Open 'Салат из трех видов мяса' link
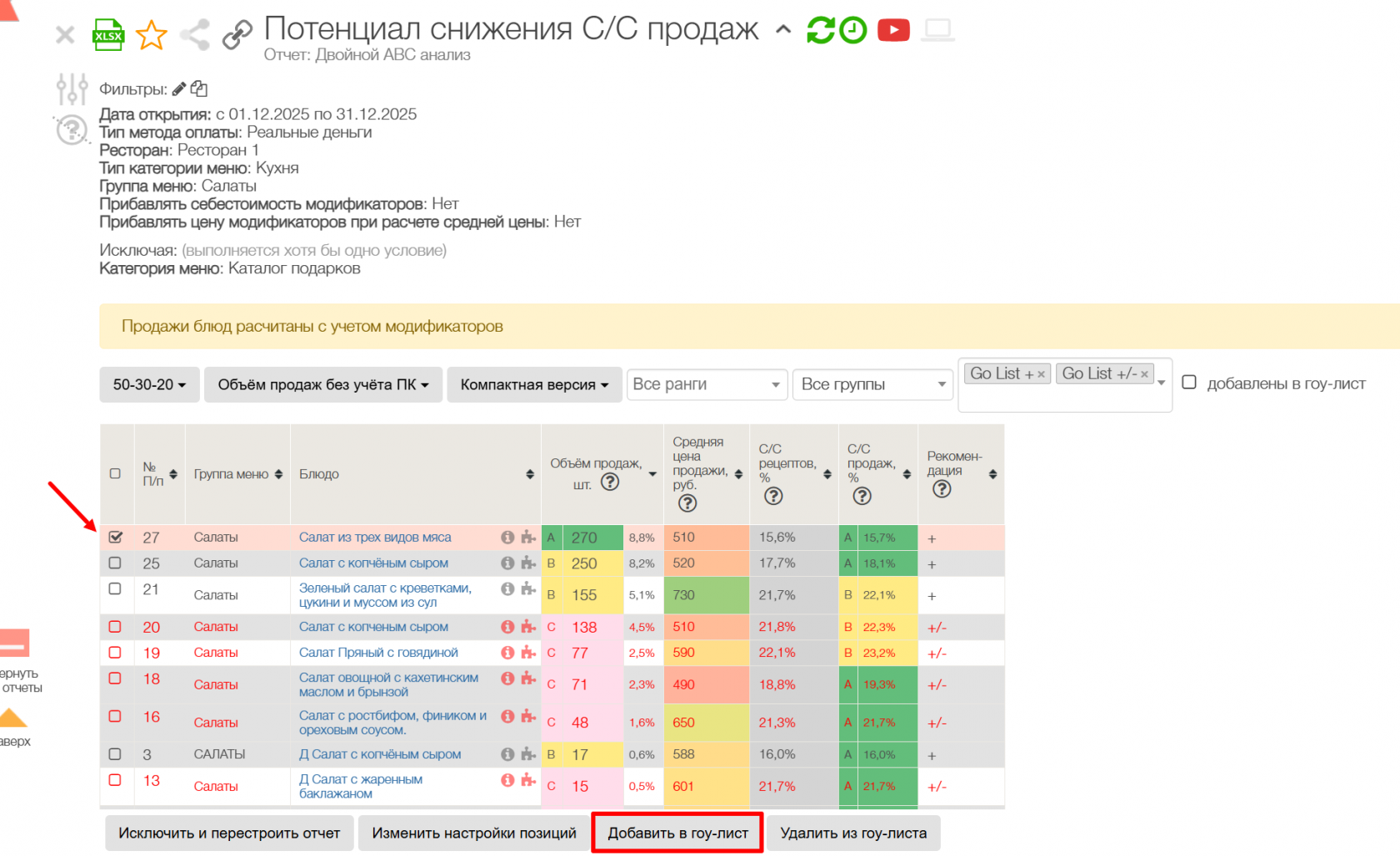Image resolution: width=1400 pixels, height=856 pixels. tap(375, 538)
